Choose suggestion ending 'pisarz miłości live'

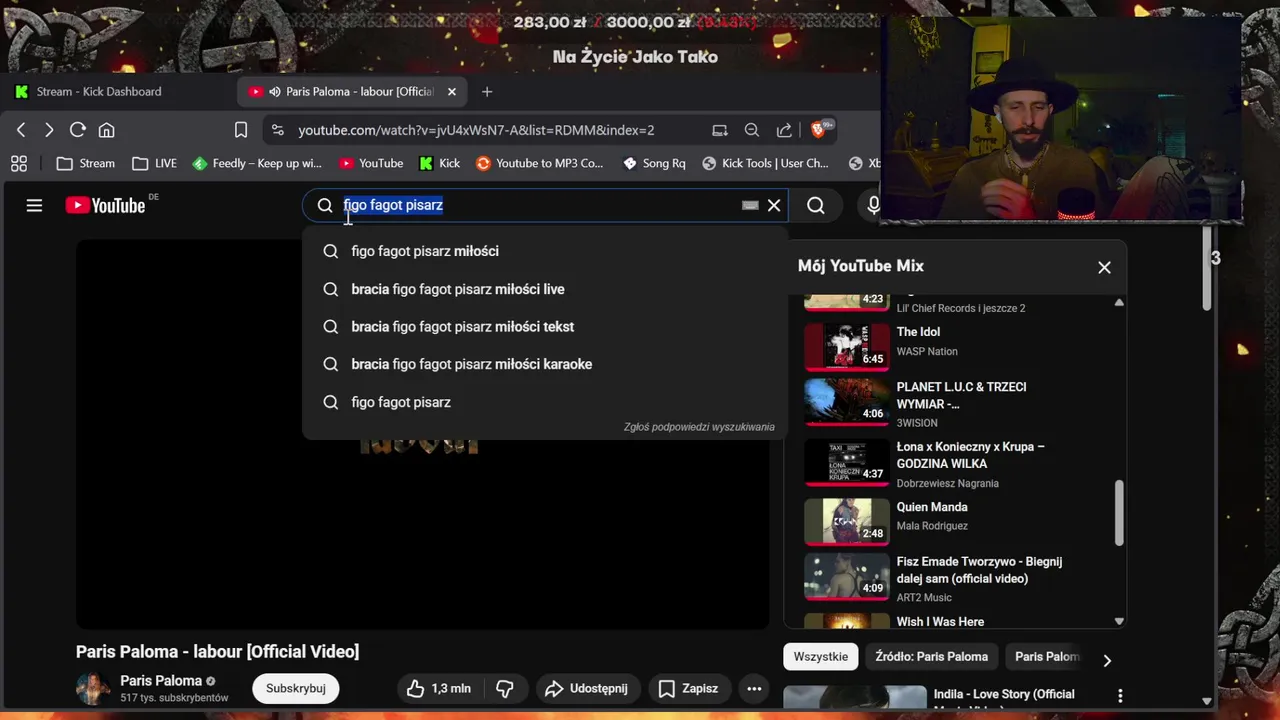click(545, 289)
